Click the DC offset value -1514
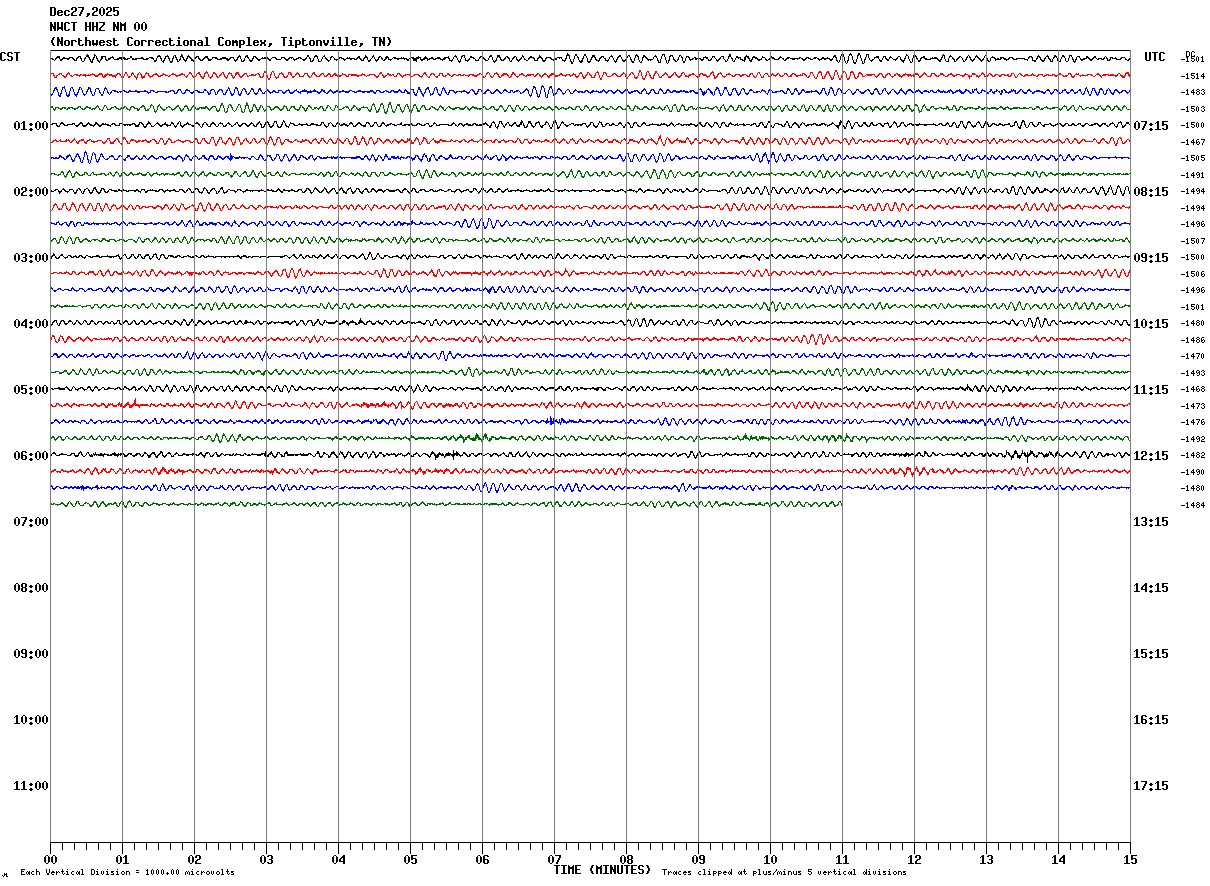 (x=1193, y=76)
